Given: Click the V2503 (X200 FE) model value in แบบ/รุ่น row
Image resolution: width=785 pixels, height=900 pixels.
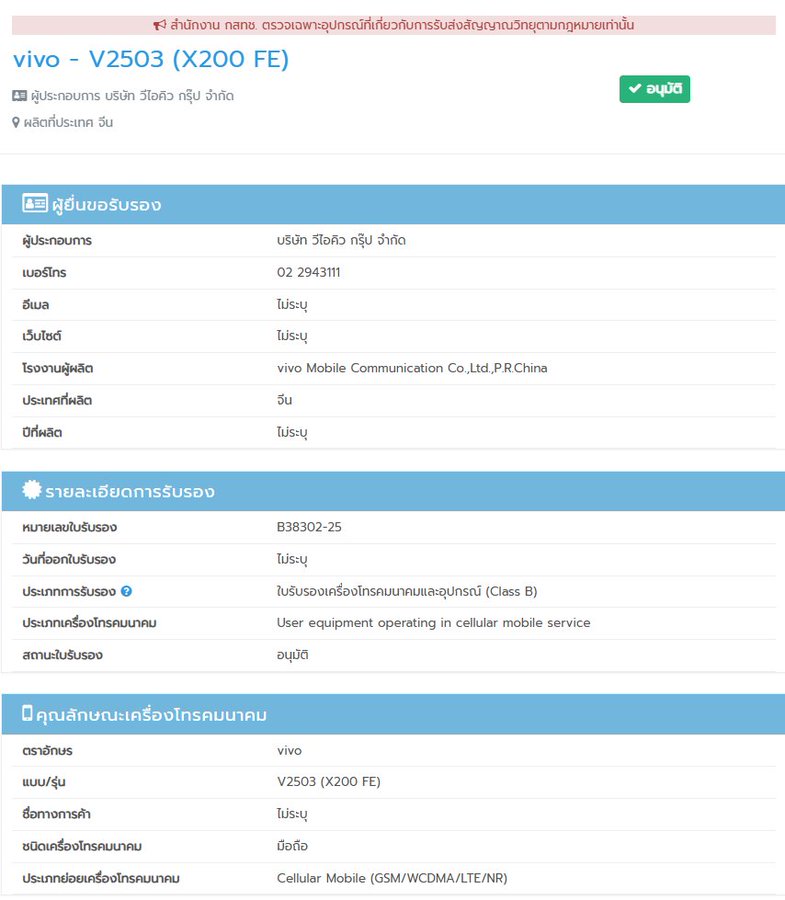Looking at the screenshot, I should (328, 782).
